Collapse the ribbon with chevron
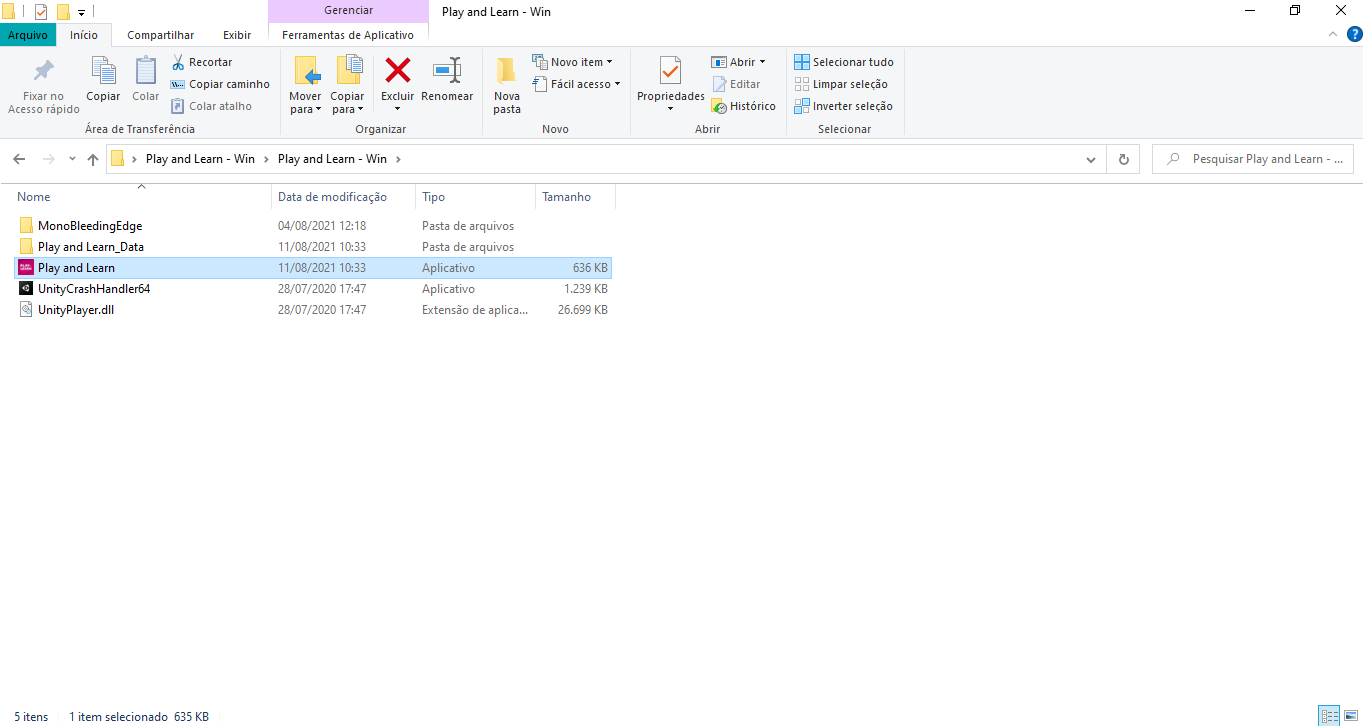Viewport: 1363px width, 726px height. [x=1332, y=34]
